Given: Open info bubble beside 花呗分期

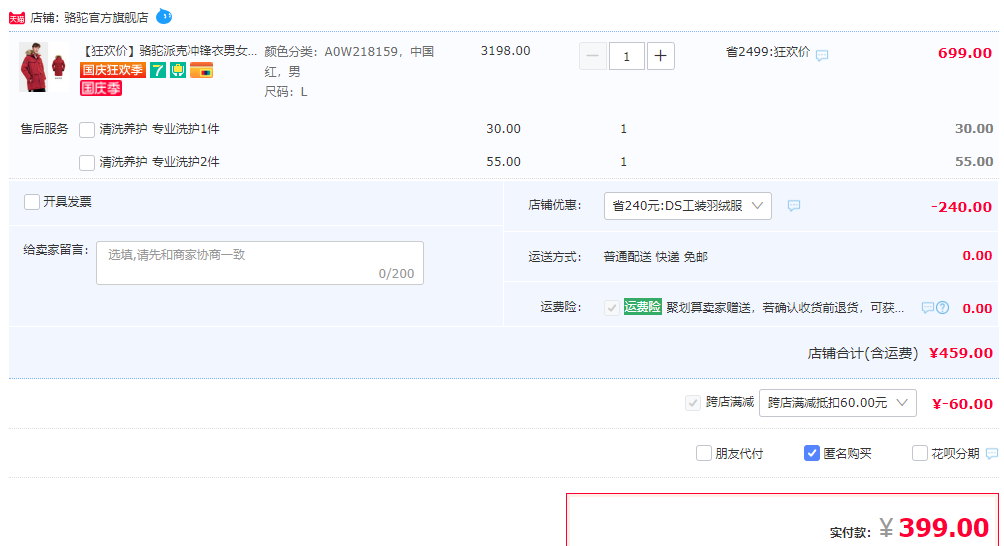Looking at the screenshot, I should click(x=992, y=454).
